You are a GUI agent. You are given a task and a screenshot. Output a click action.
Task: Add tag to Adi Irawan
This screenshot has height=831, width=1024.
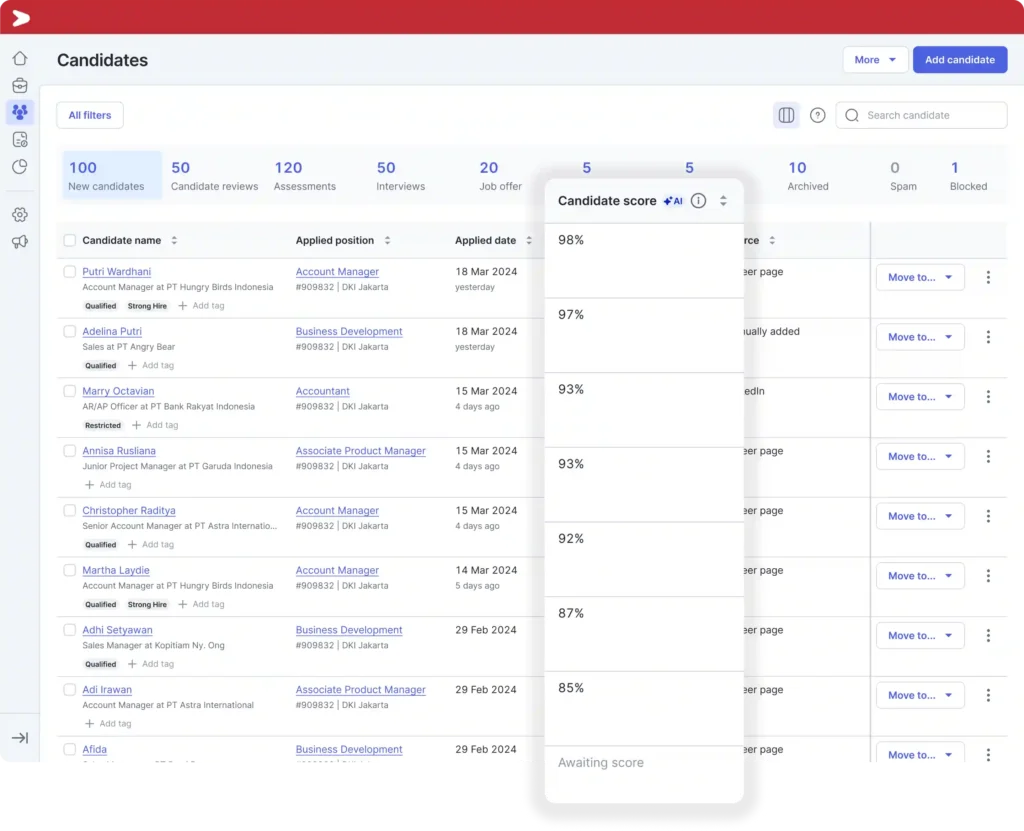(108, 723)
